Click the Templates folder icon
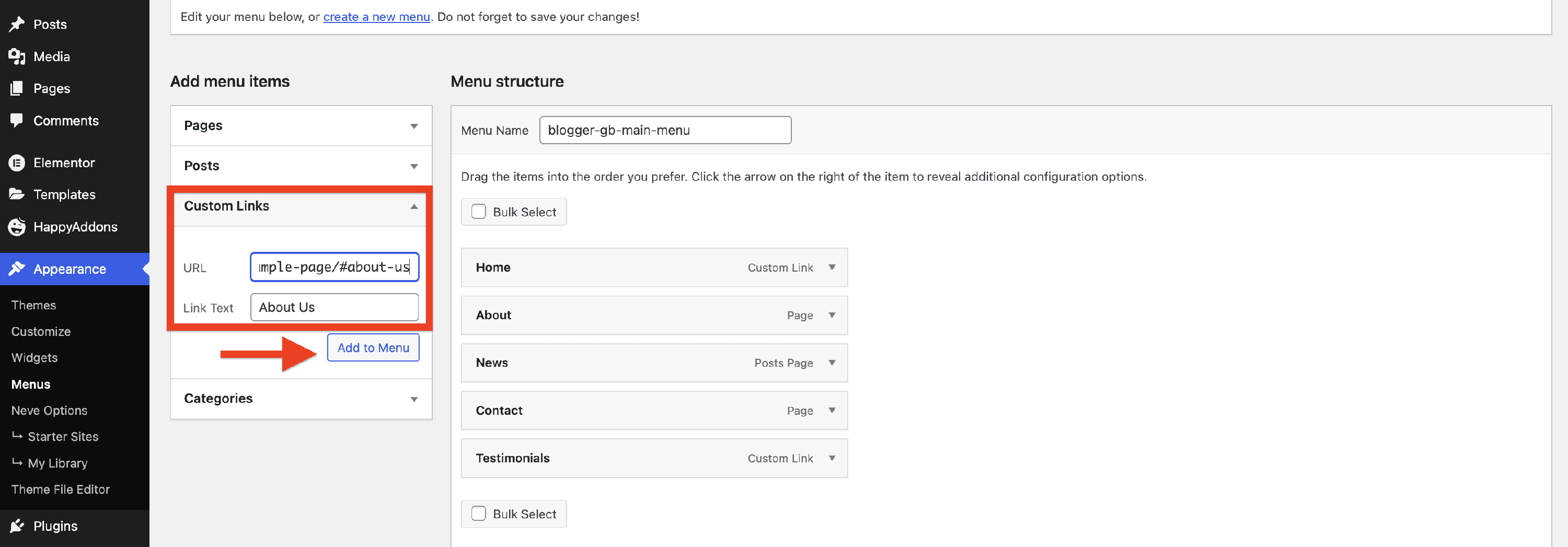 17,195
